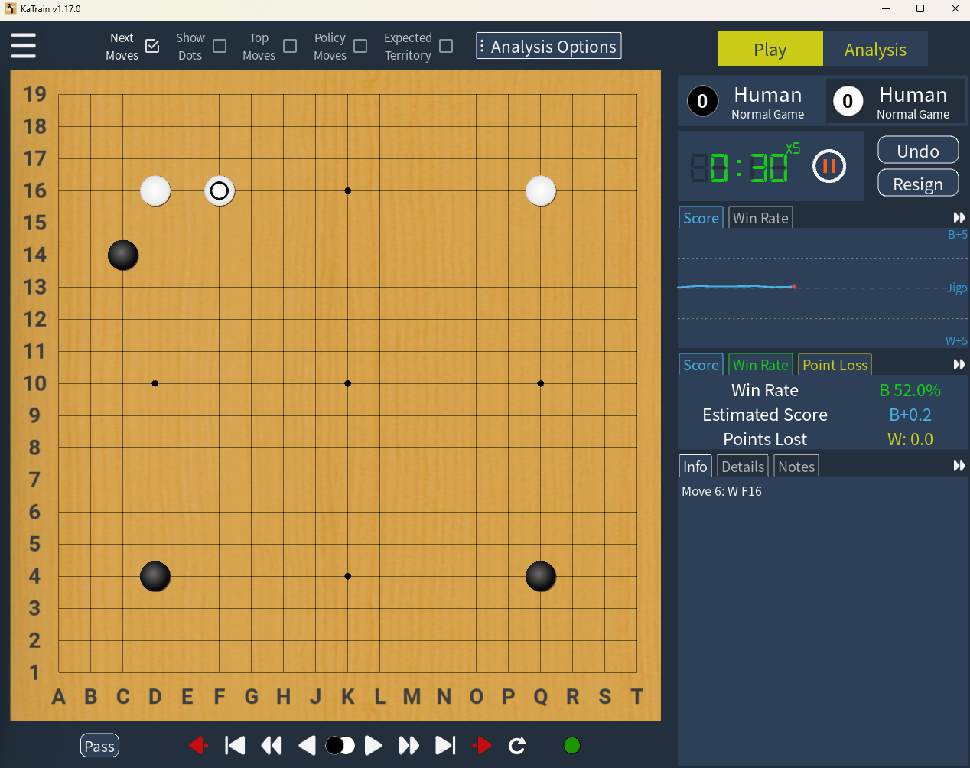The height and width of the screenshot is (768, 970).
Task: Disable the Next Moves checkbox
Action: (x=152, y=46)
